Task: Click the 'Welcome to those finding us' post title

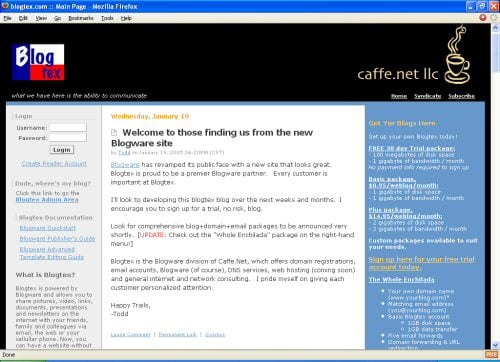Action: coord(212,138)
